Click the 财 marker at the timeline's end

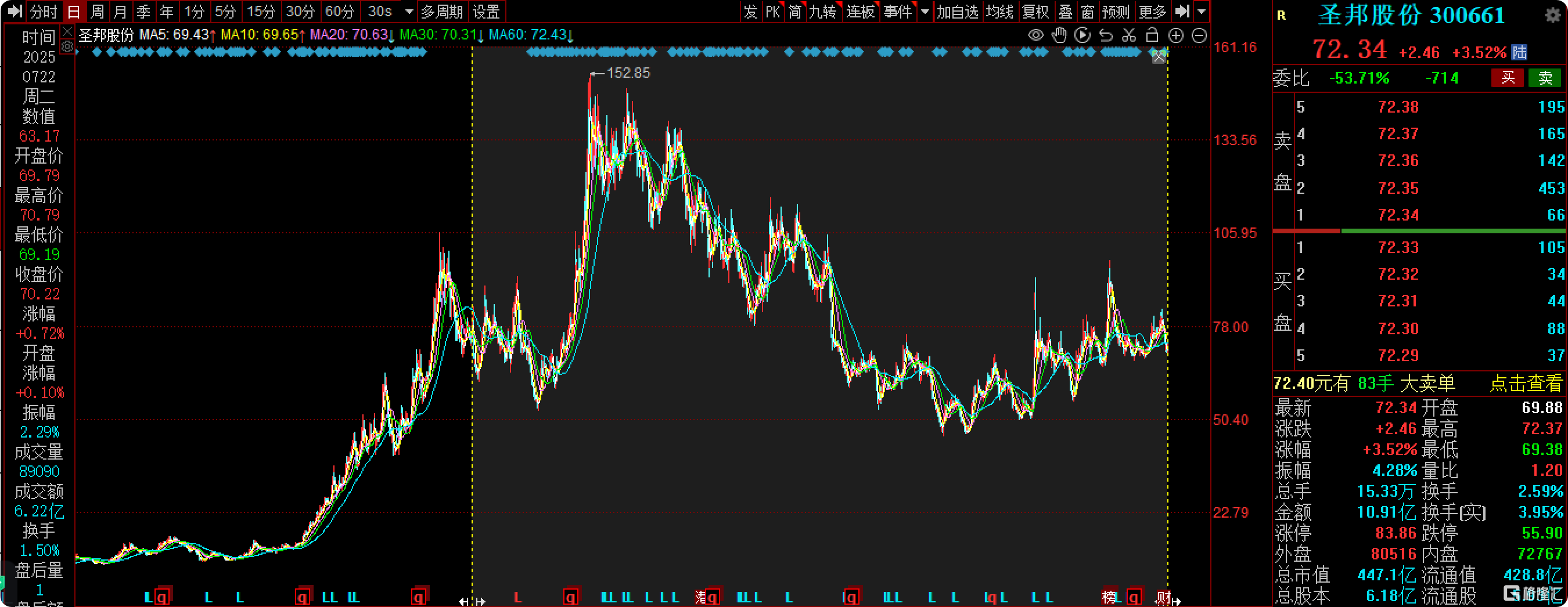click(x=1163, y=598)
